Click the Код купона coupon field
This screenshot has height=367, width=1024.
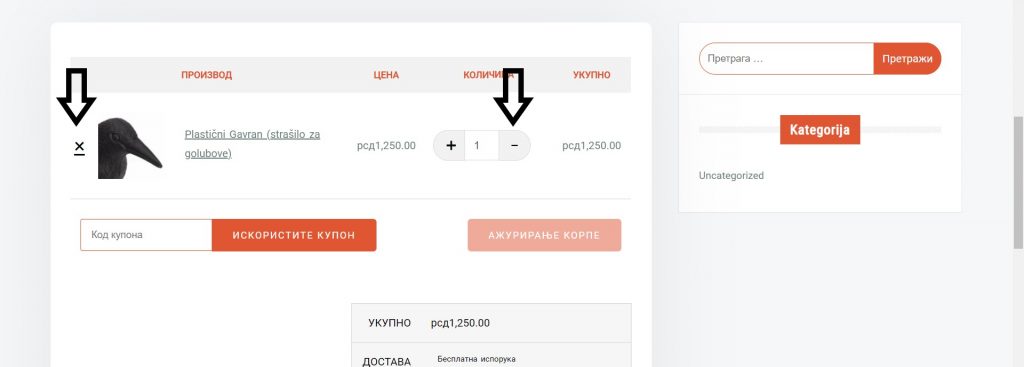pos(146,235)
